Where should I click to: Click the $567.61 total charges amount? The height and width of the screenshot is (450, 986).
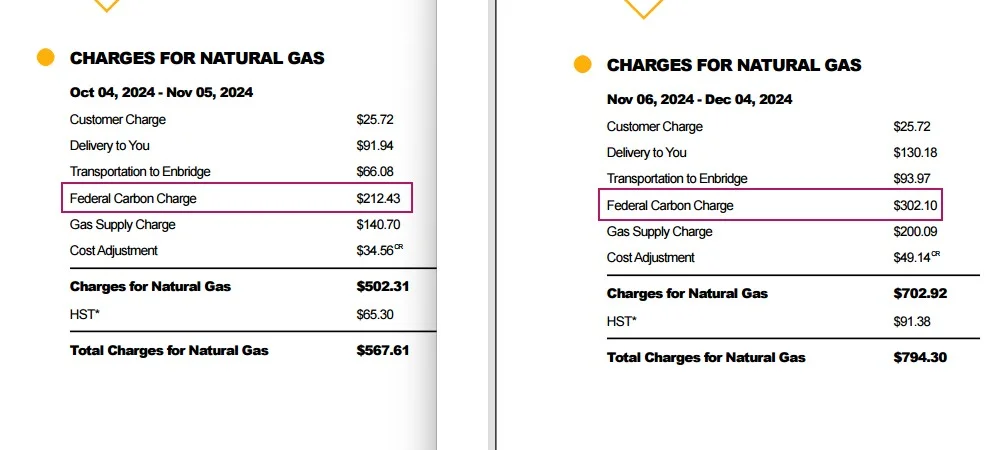tap(383, 350)
